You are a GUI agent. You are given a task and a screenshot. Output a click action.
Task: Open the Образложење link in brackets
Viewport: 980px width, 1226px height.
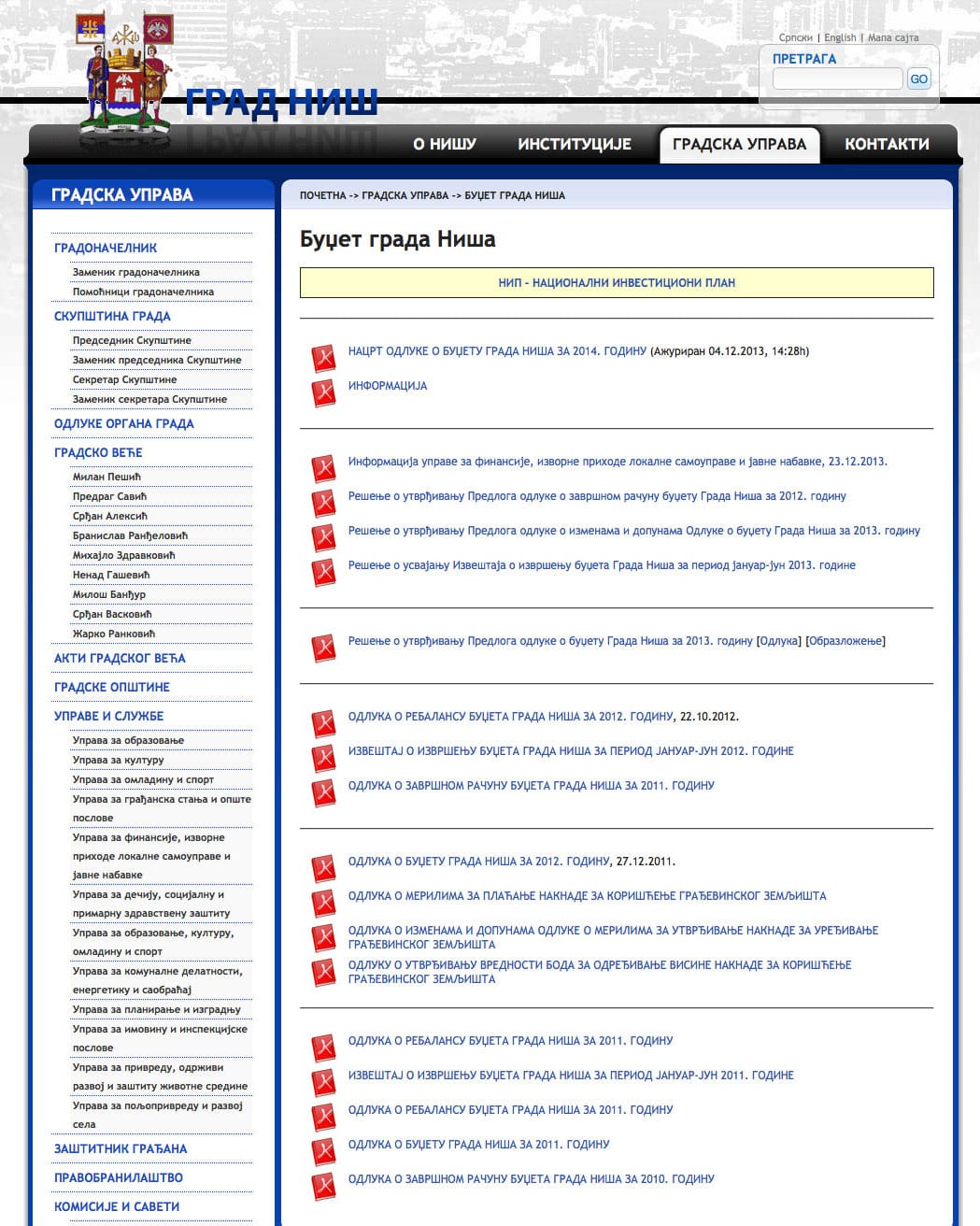coord(845,641)
